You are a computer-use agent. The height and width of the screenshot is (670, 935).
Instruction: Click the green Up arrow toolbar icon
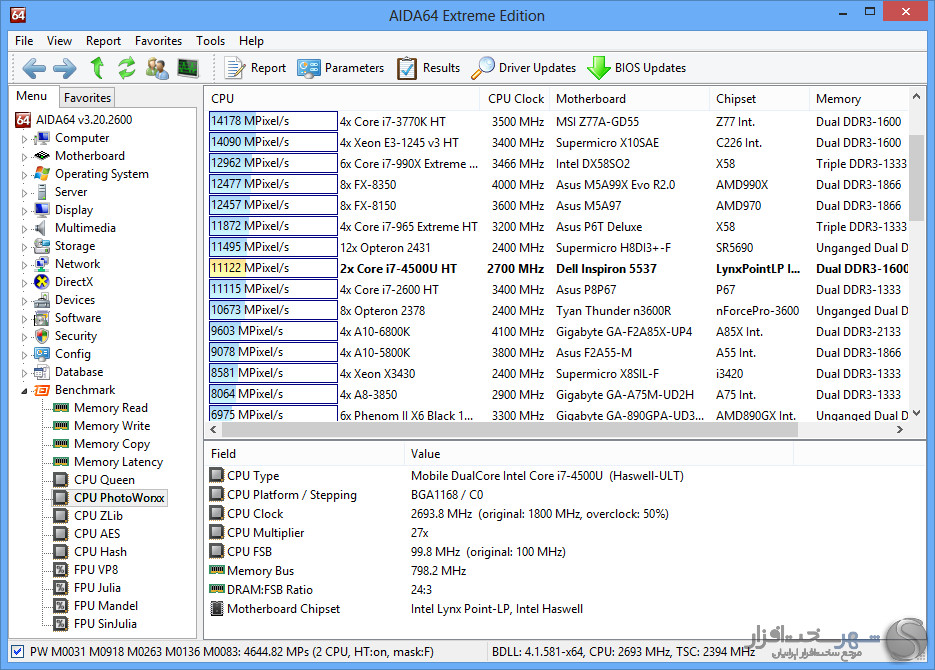97,68
